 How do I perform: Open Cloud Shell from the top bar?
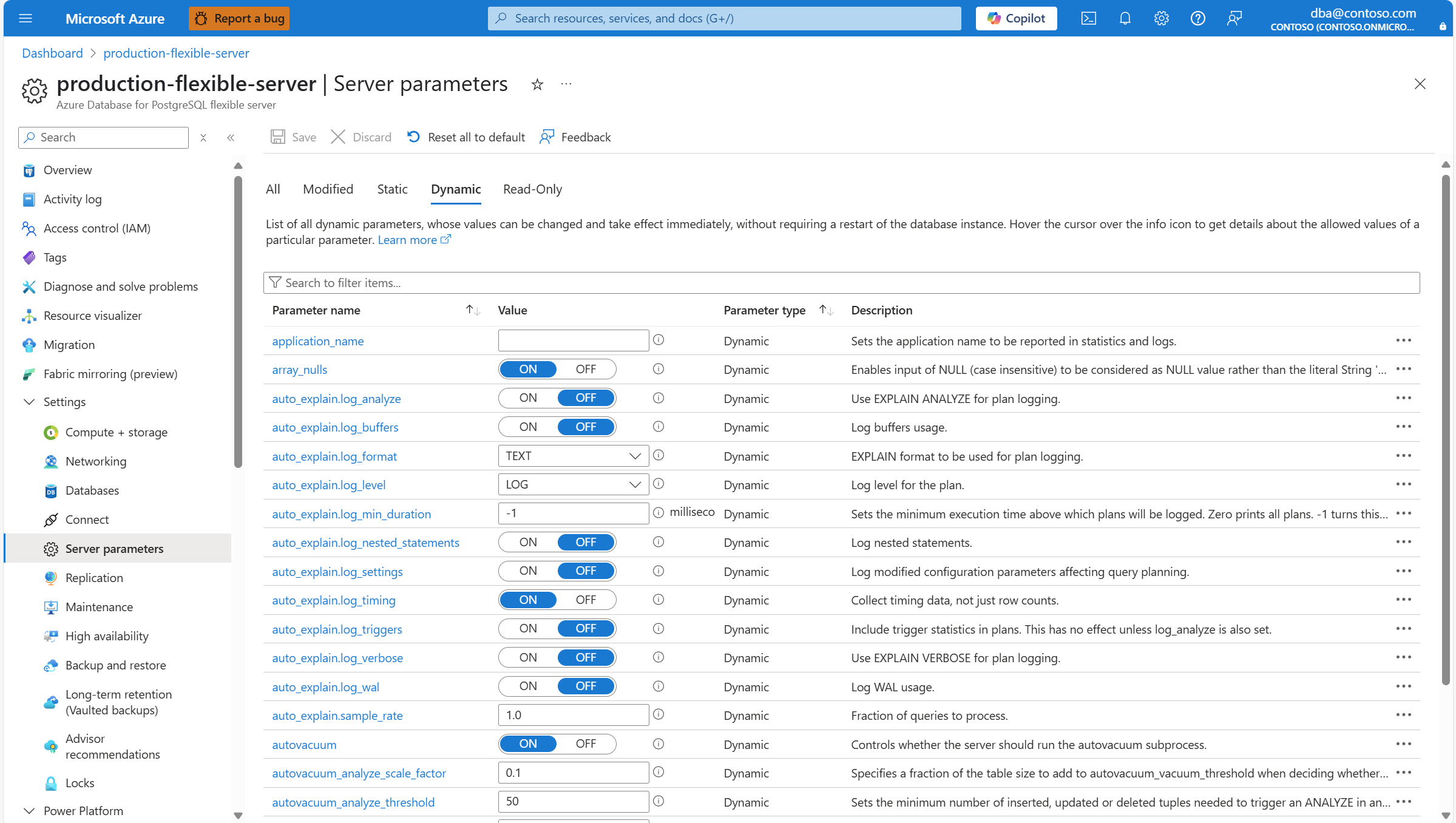pyautogui.click(x=1088, y=18)
